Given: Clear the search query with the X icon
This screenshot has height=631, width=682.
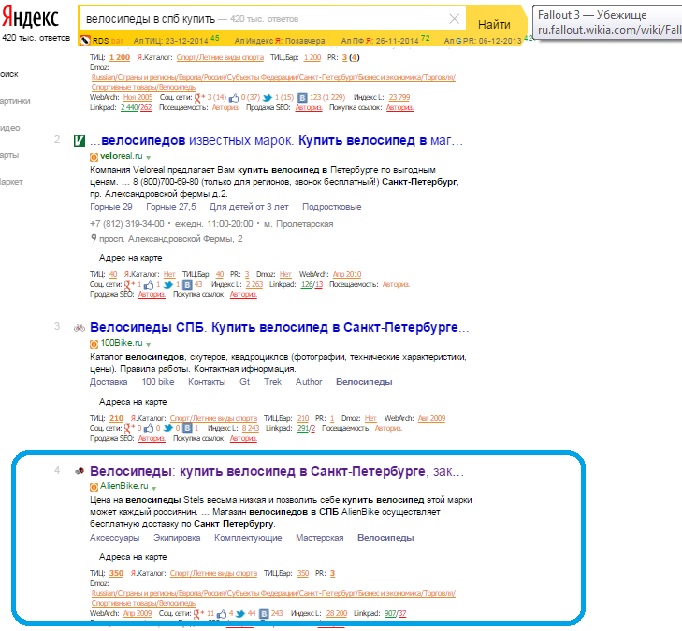Looking at the screenshot, I should tap(454, 19).
